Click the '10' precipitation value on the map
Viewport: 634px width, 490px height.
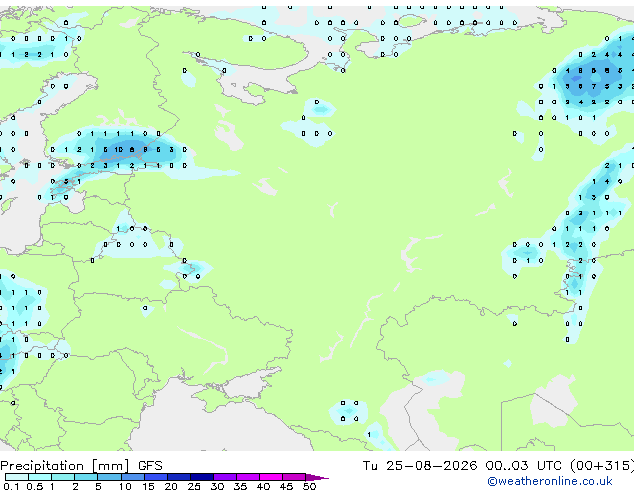(x=118, y=150)
